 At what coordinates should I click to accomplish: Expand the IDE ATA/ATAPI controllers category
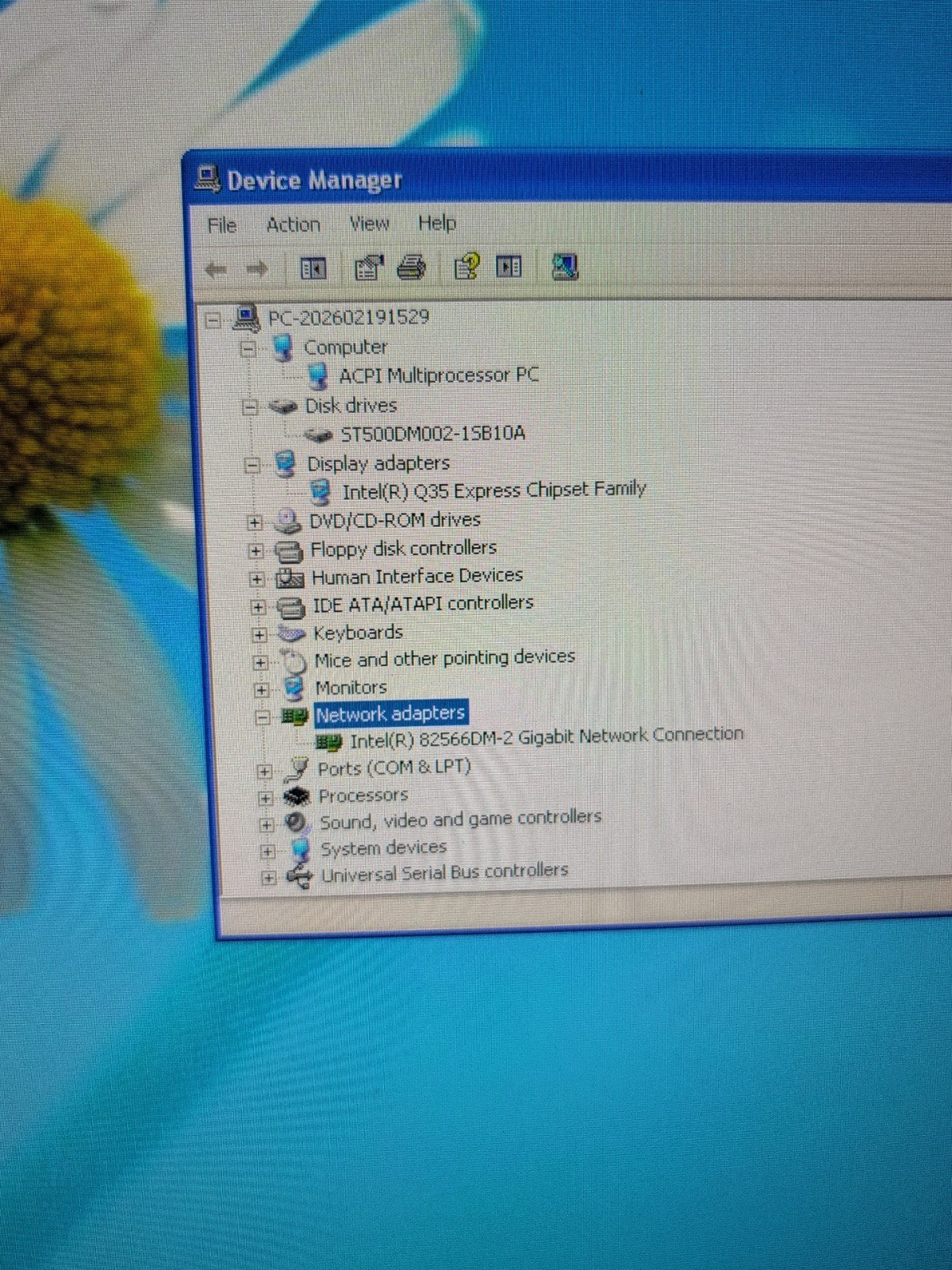pyautogui.click(x=258, y=607)
